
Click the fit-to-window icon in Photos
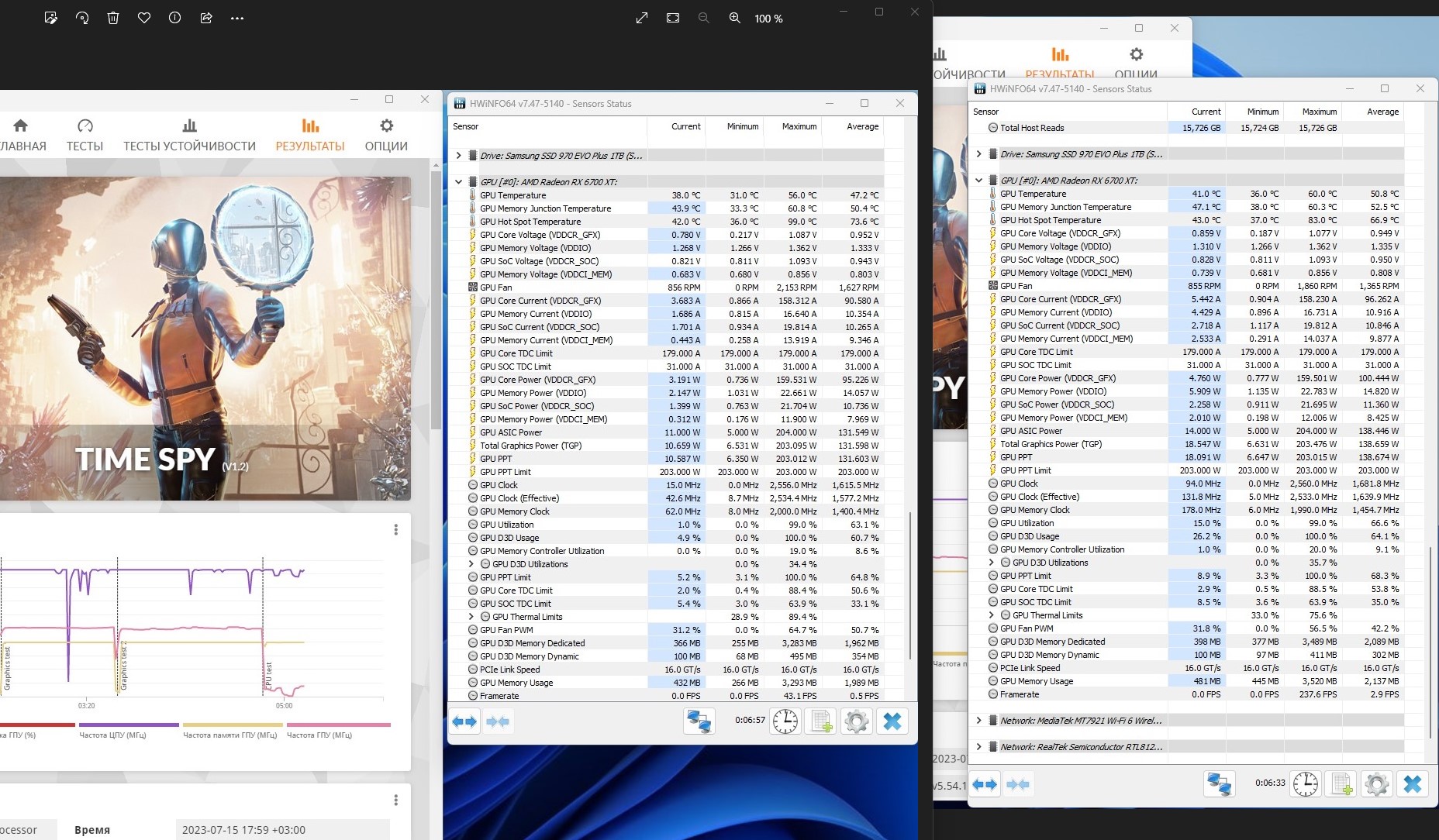click(673, 18)
